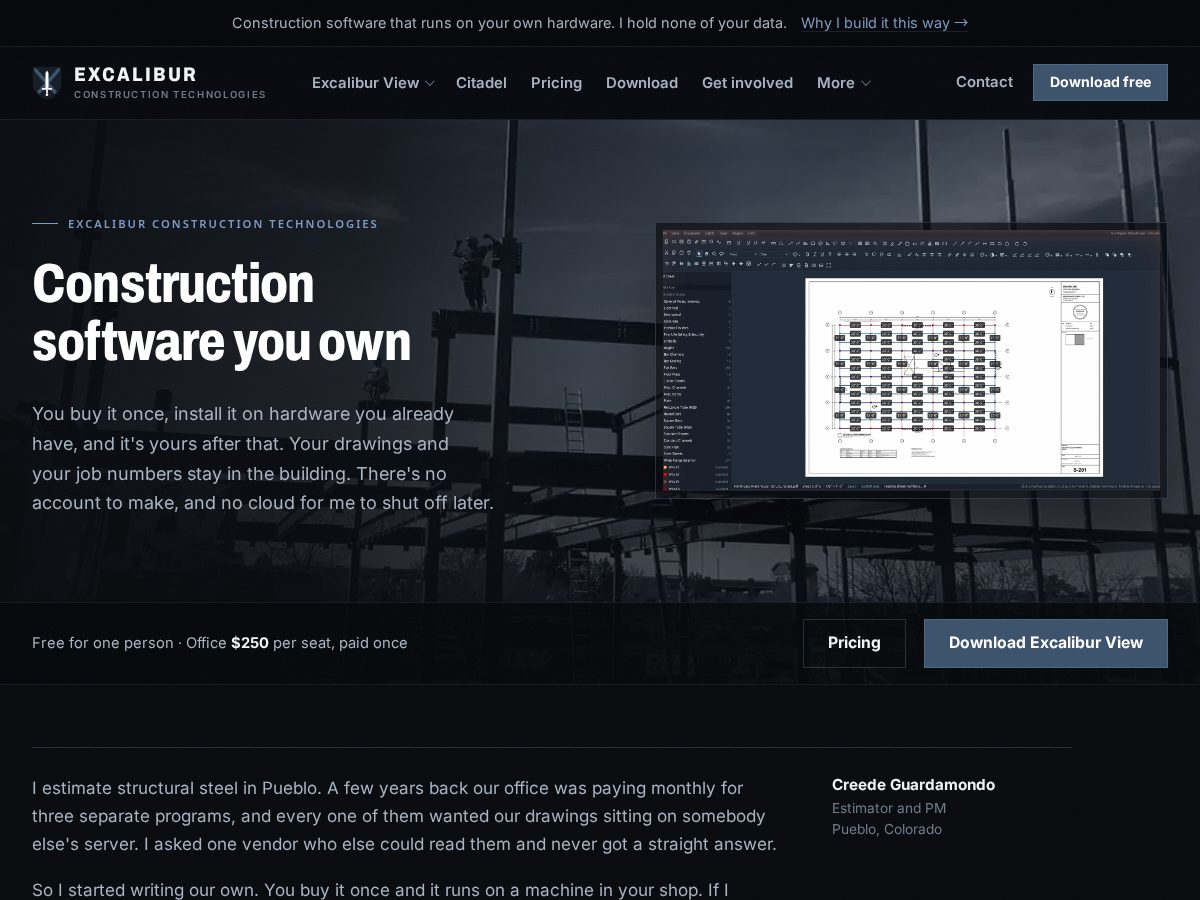1200x900 pixels.
Task: Click the Download Excalibur View button
Action: tap(1046, 643)
